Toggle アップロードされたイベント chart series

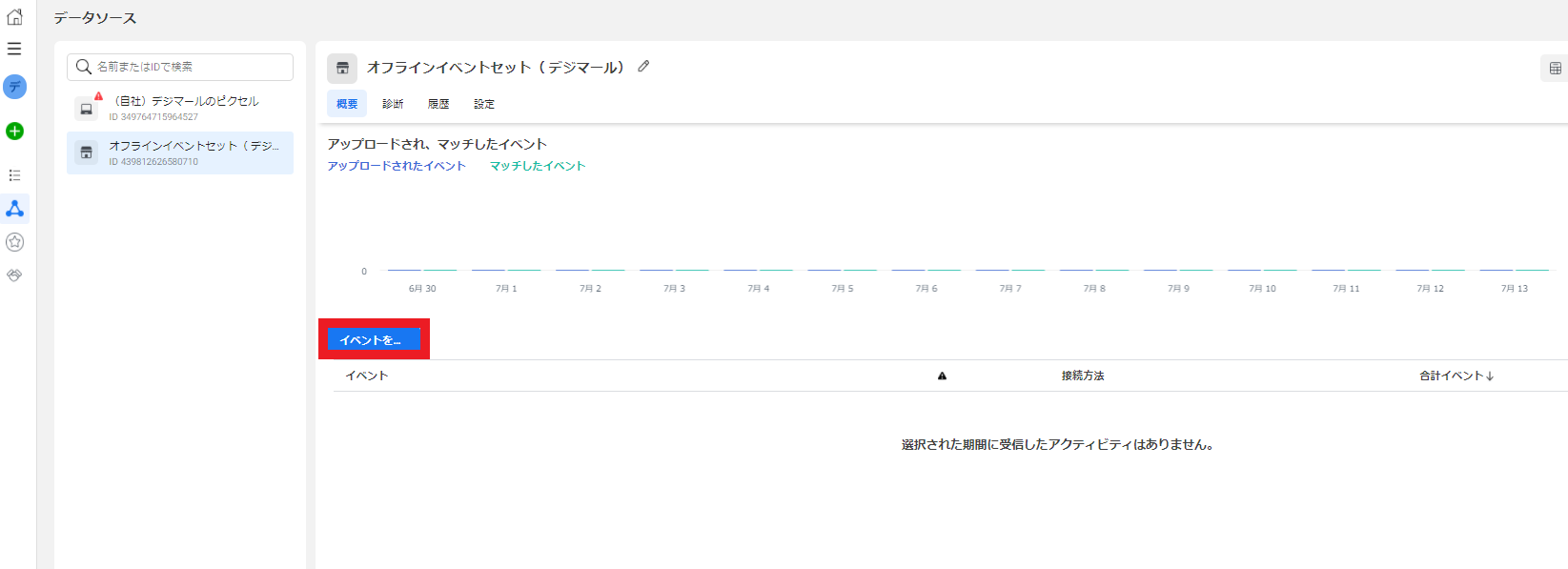tap(397, 166)
